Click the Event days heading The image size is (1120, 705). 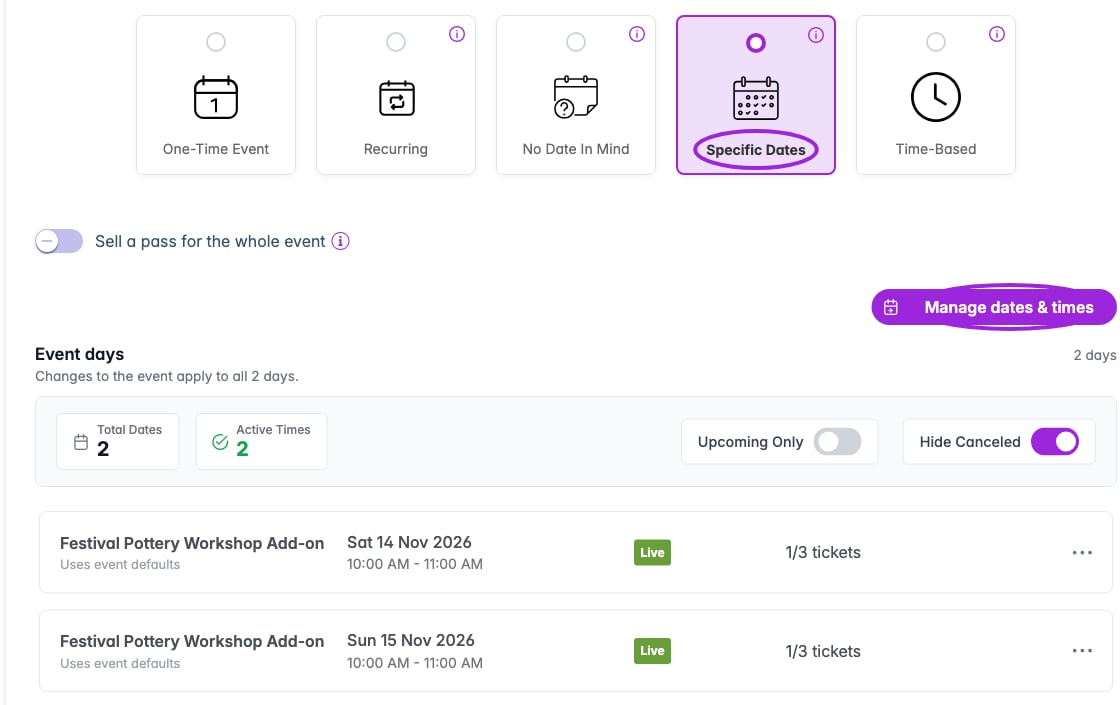click(79, 354)
